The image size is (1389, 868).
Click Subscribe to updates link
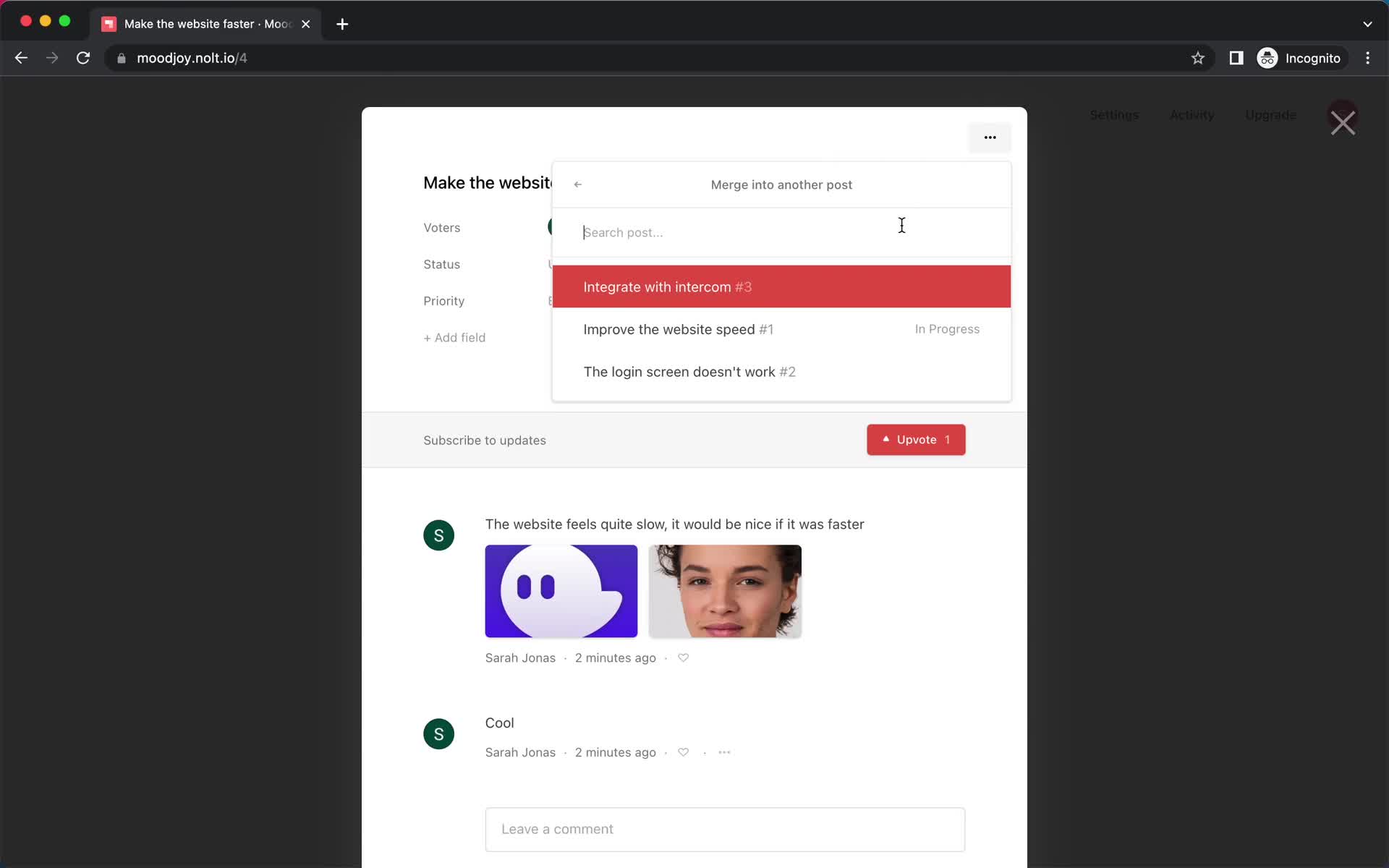pos(484,440)
